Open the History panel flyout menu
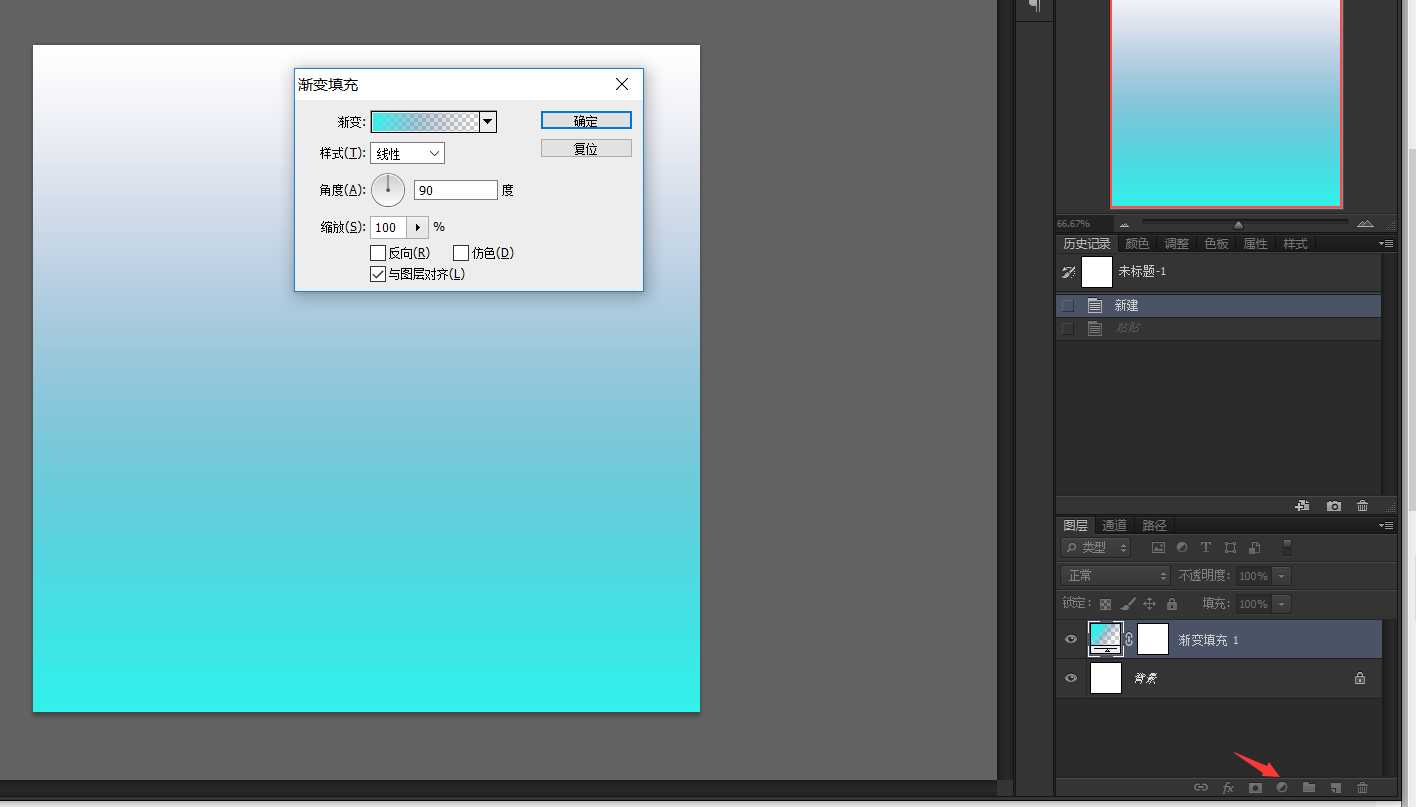The image size is (1416, 807). tap(1386, 244)
